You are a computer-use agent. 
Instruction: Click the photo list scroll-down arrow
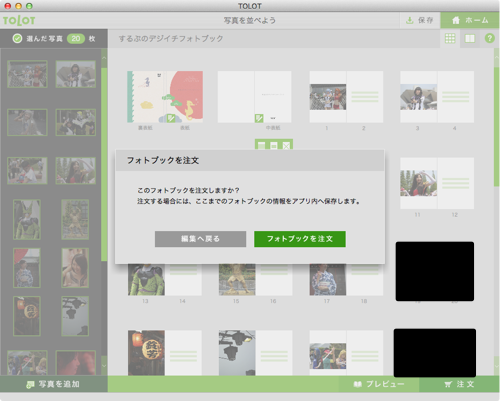click(x=104, y=366)
